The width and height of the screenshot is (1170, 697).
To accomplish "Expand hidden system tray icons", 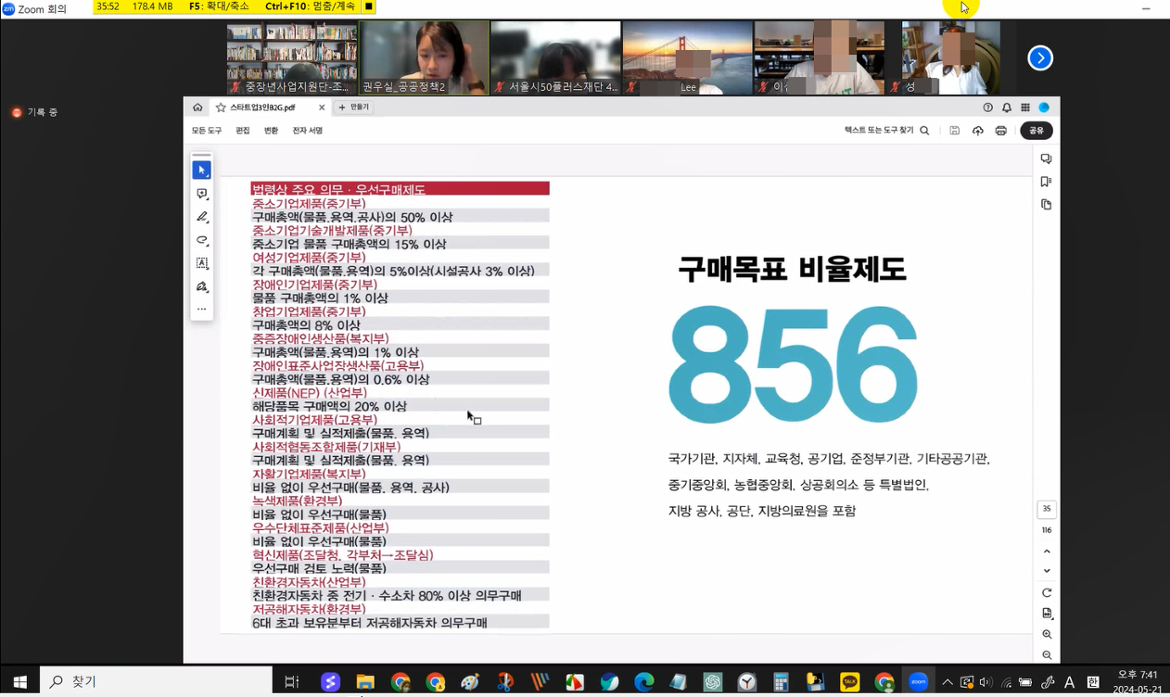I will click(x=947, y=681).
